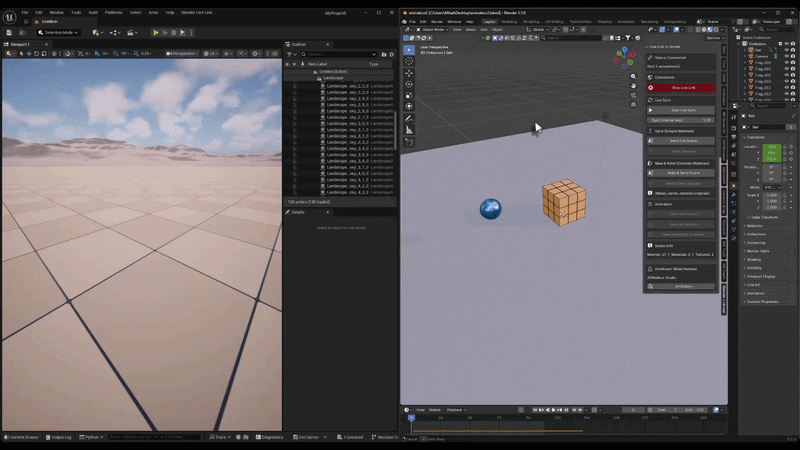Viewport: 800px width, 450px height.
Task: Open the Unreal Outliner settings gear
Action: [391, 54]
